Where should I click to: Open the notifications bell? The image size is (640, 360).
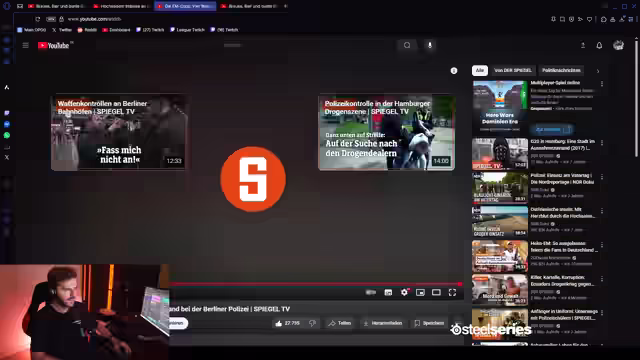click(599, 45)
